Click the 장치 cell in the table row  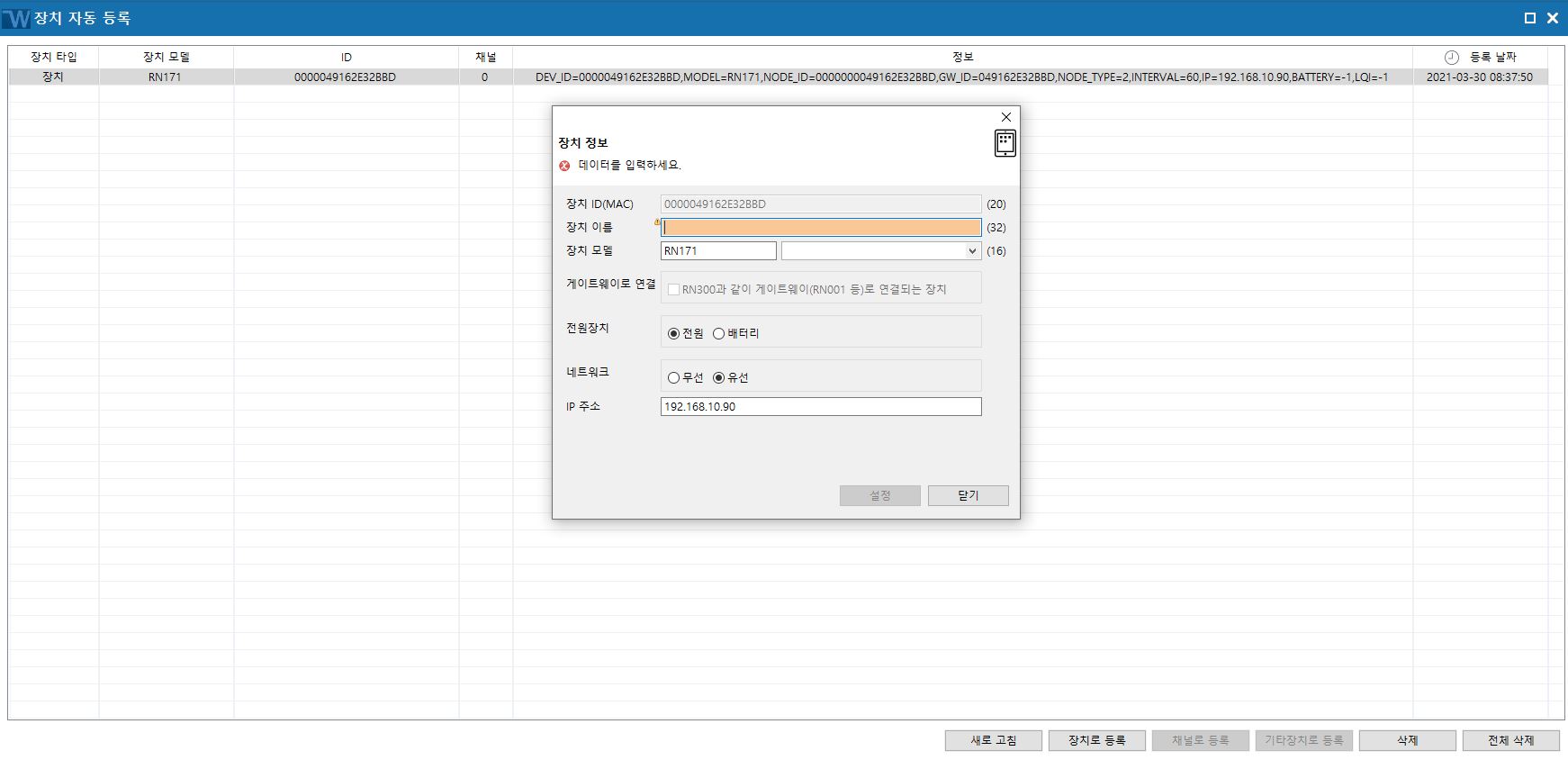53,77
